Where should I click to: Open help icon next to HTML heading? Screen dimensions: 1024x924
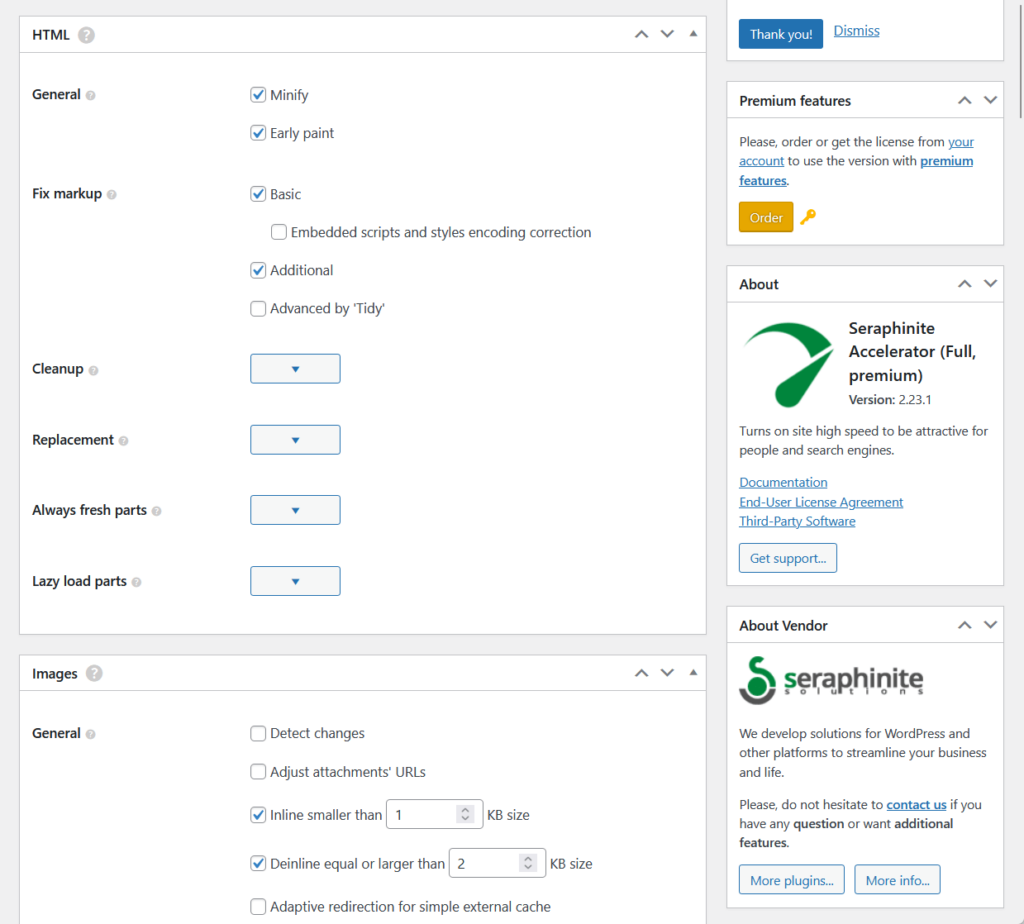click(x=86, y=35)
